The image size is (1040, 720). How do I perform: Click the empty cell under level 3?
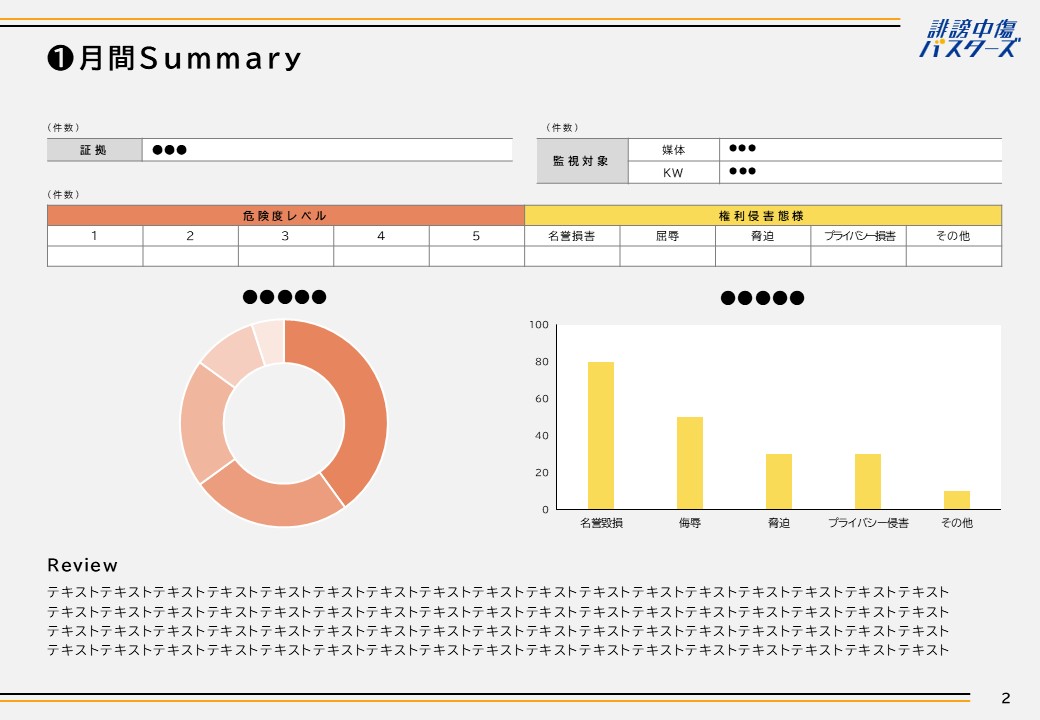point(285,256)
